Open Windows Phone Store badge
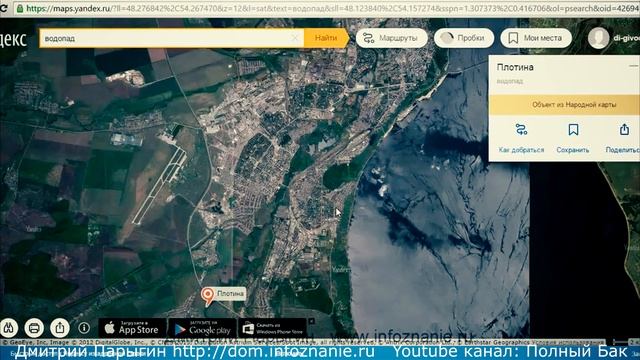The image size is (640, 360). [x=273, y=328]
